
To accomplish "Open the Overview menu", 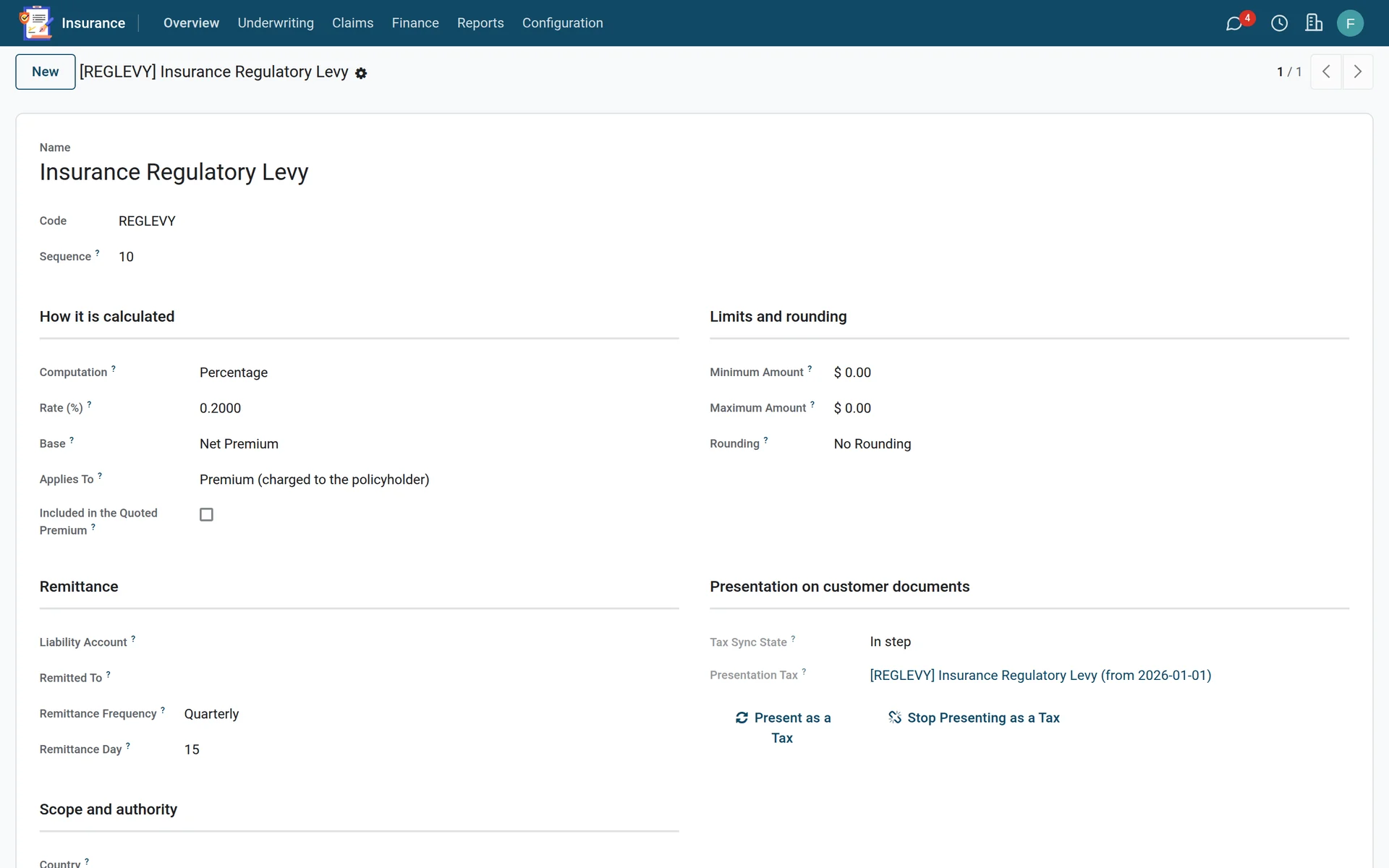I will click(x=191, y=23).
